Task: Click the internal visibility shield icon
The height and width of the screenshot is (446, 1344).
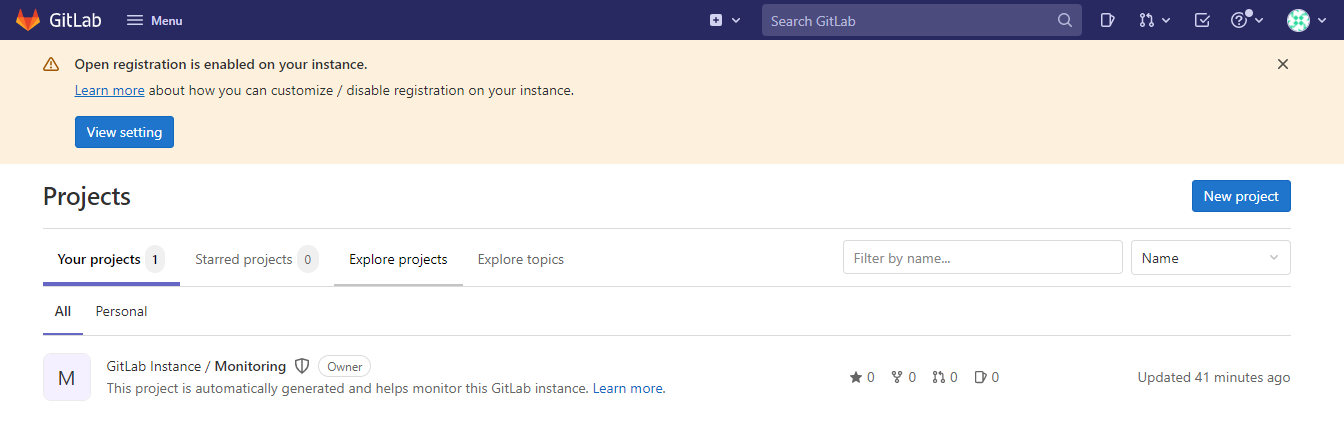Action: tap(302, 366)
